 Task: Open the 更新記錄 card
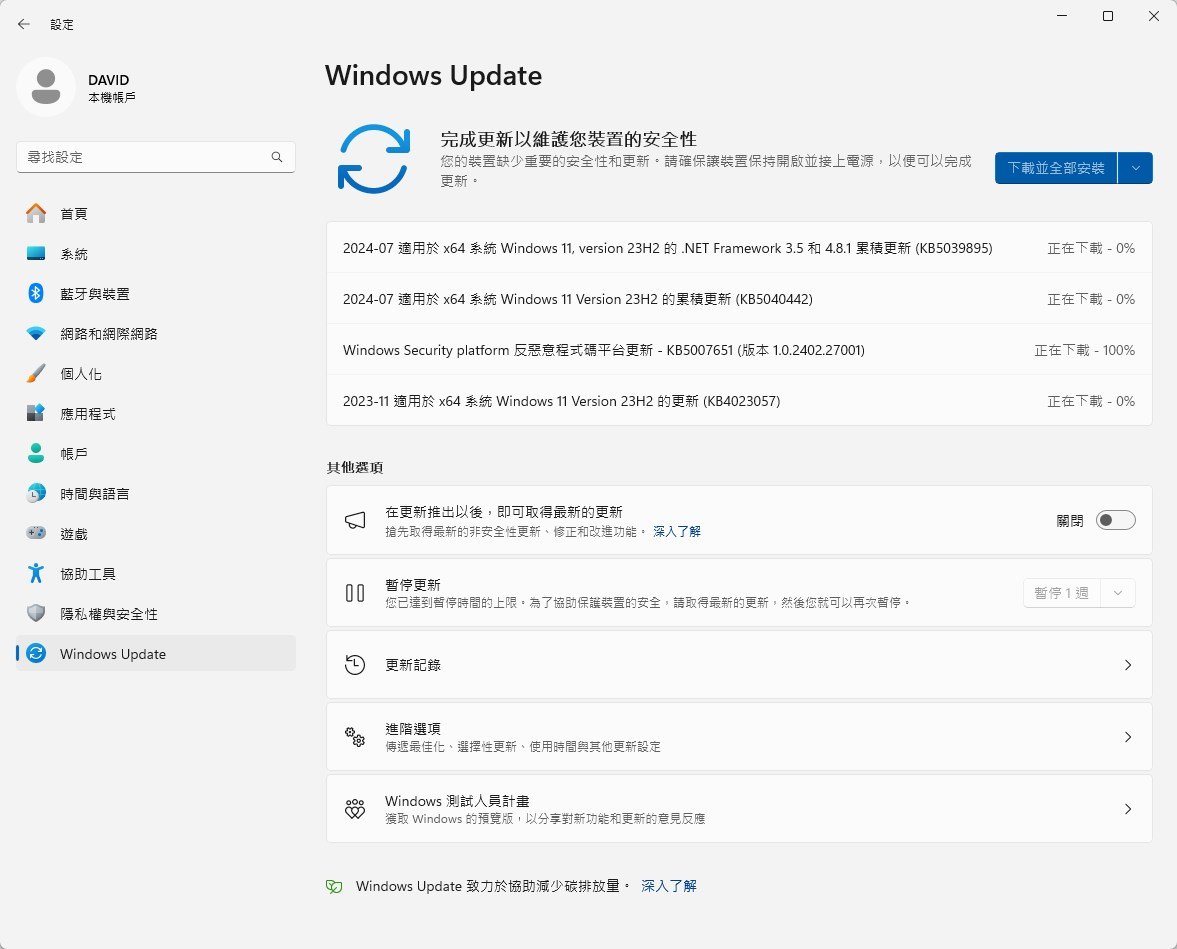coord(739,665)
